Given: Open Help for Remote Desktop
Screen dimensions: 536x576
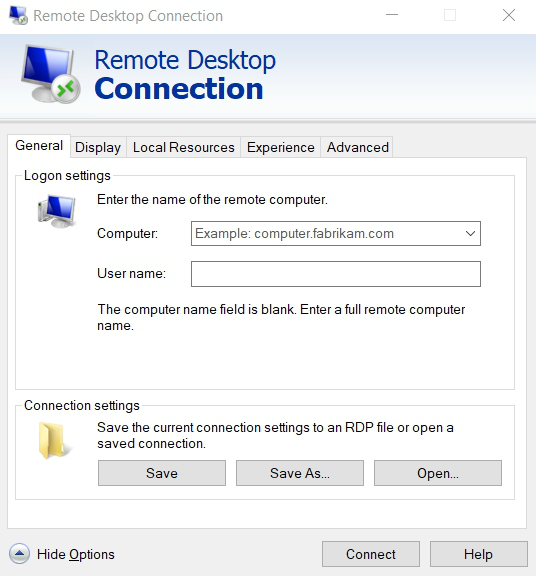Looking at the screenshot, I should click(x=479, y=554).
